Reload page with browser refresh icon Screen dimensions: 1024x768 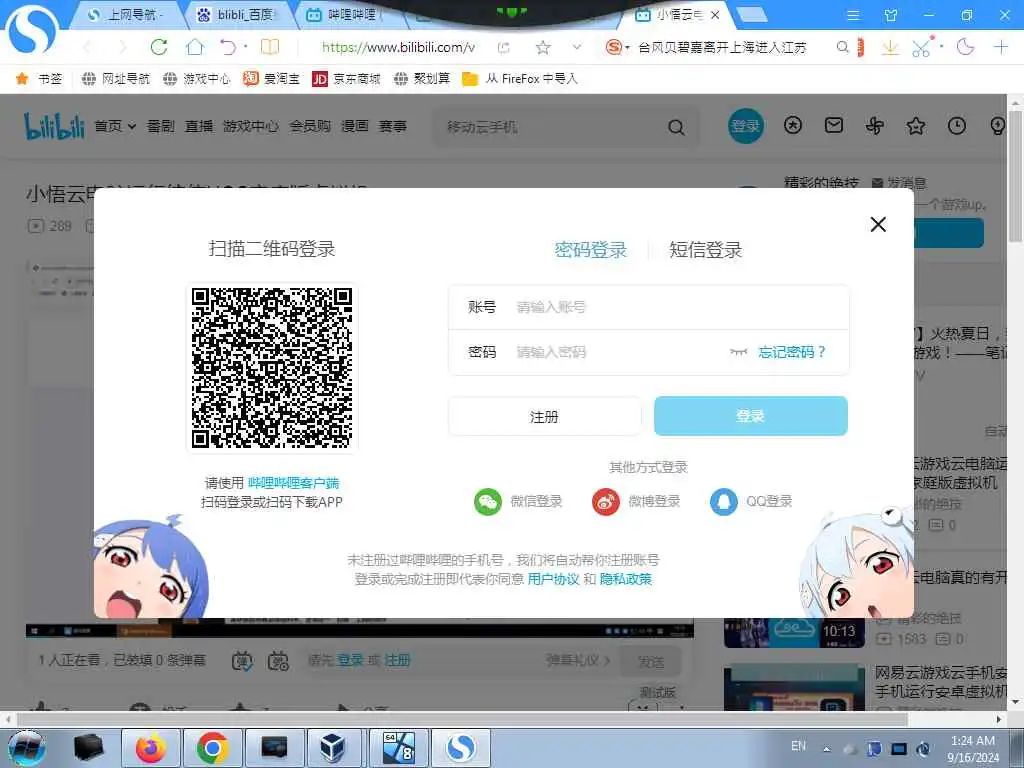tap(159, 47)
